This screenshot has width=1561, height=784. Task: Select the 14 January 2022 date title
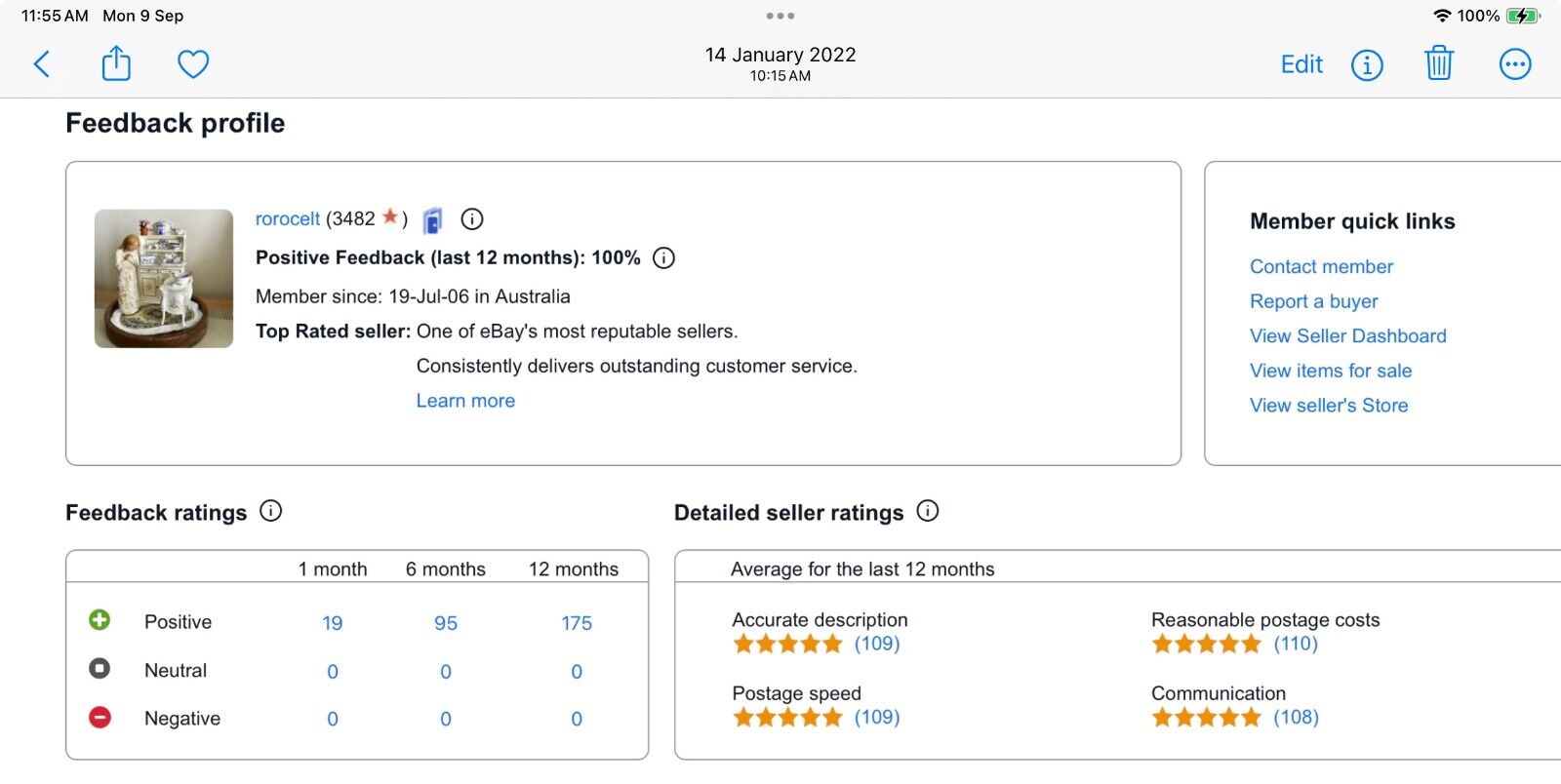point(780,55)
